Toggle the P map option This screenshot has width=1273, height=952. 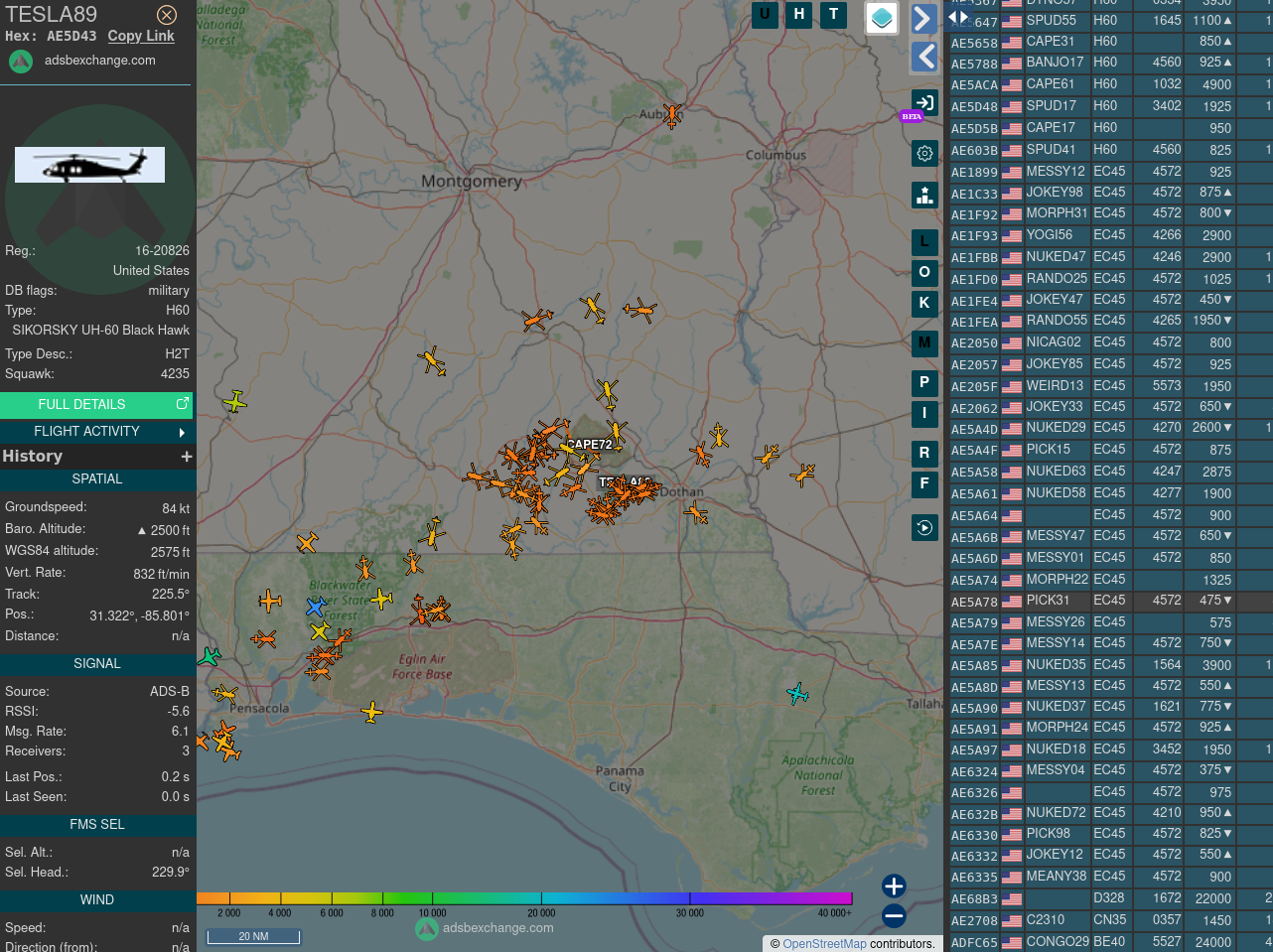click(x=924, y=383)
